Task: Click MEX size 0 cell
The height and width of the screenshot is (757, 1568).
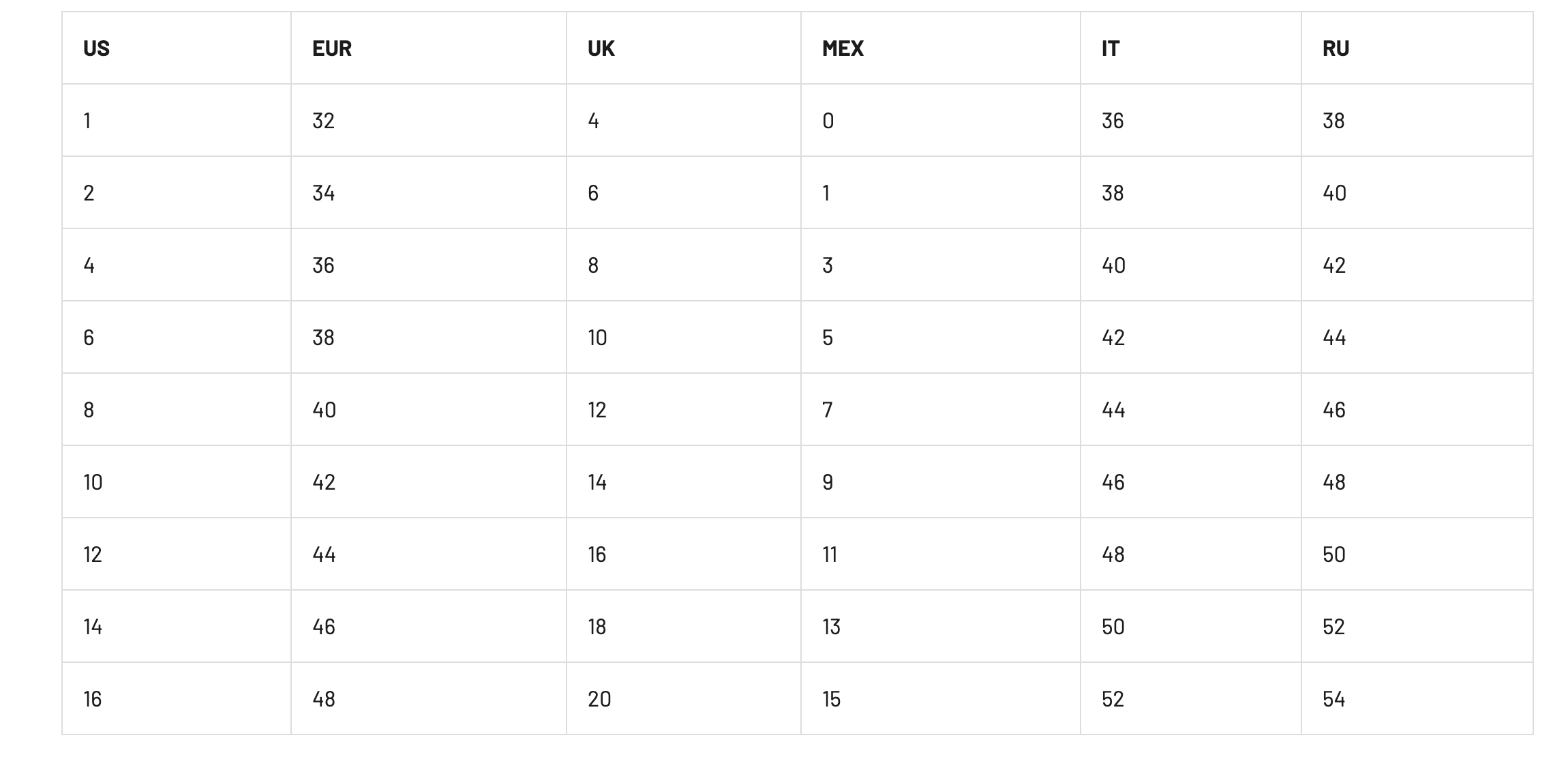Action: tap(941, 121)
